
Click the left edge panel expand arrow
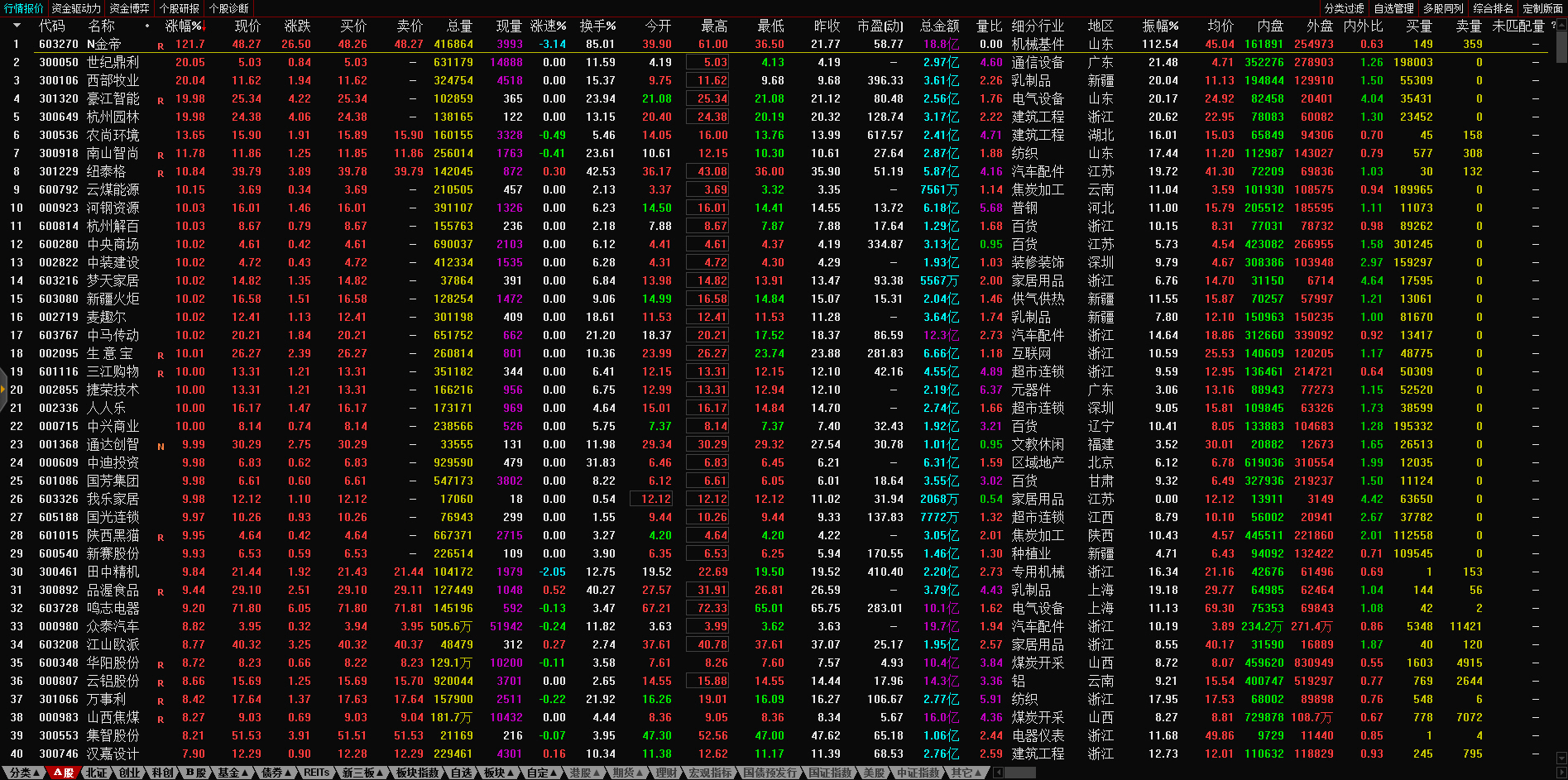tap(3, 395)
